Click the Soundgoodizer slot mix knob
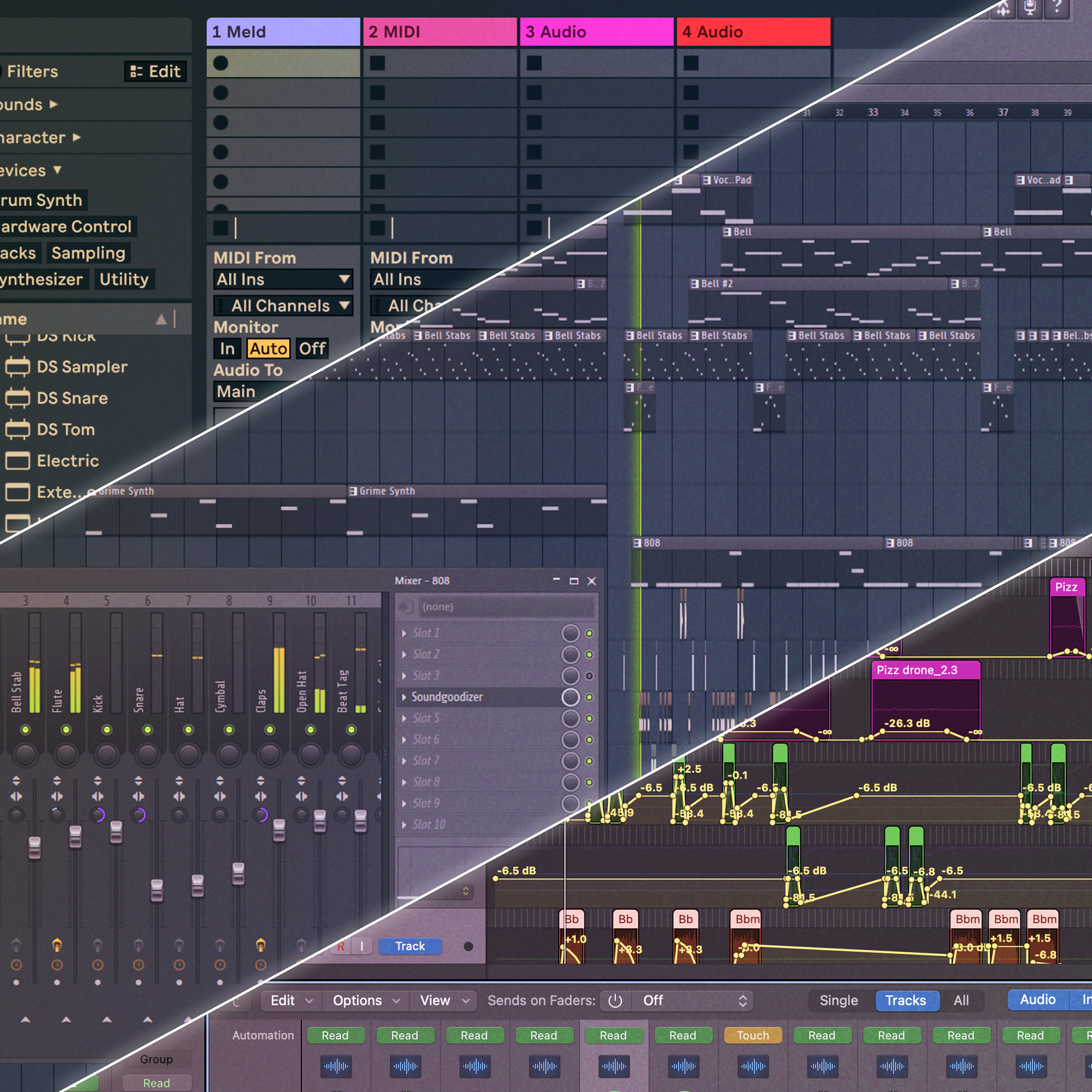The image size is (1092, 1092). click(x=570, y=698)
